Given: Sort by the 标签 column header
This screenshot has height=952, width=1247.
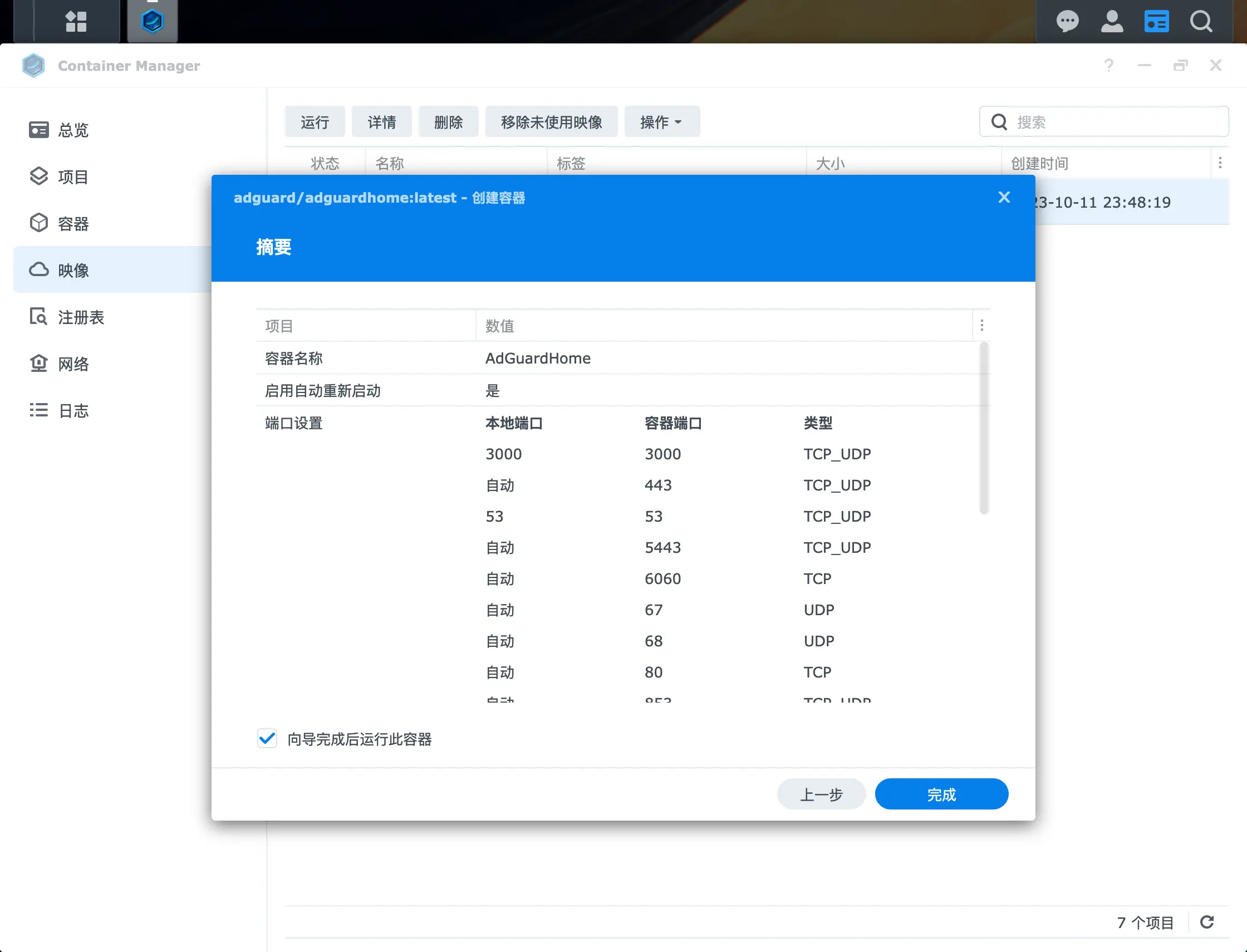Looking at the screenshot, I should point(677,164).
